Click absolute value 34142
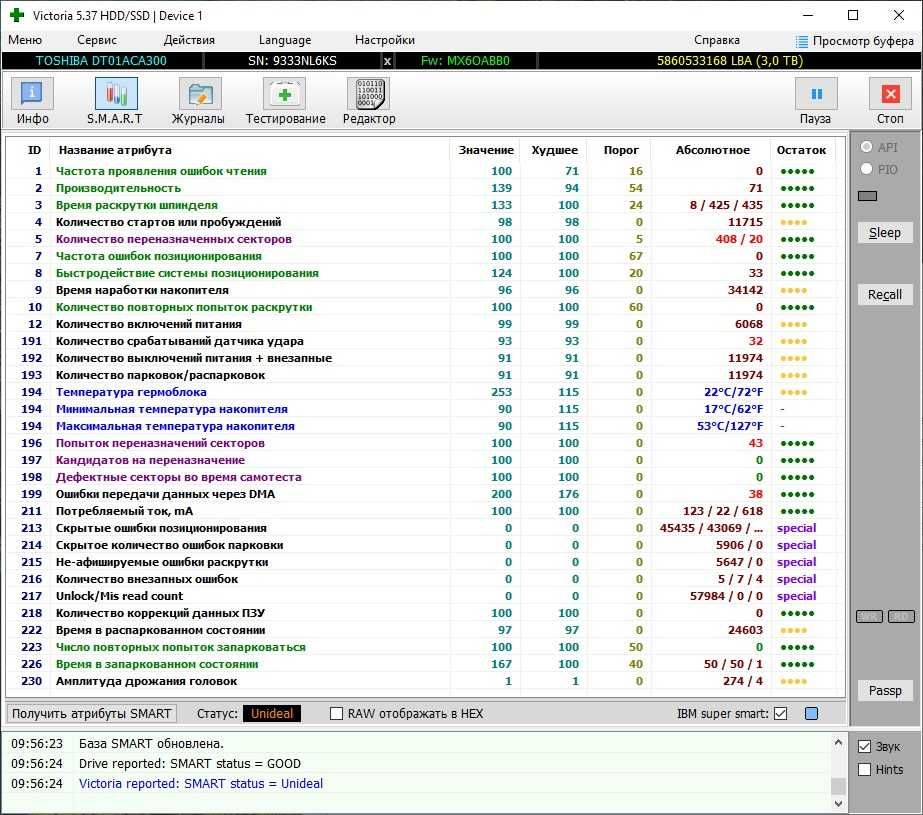This screenshot has height=815, width=923. tap(745, 290)
